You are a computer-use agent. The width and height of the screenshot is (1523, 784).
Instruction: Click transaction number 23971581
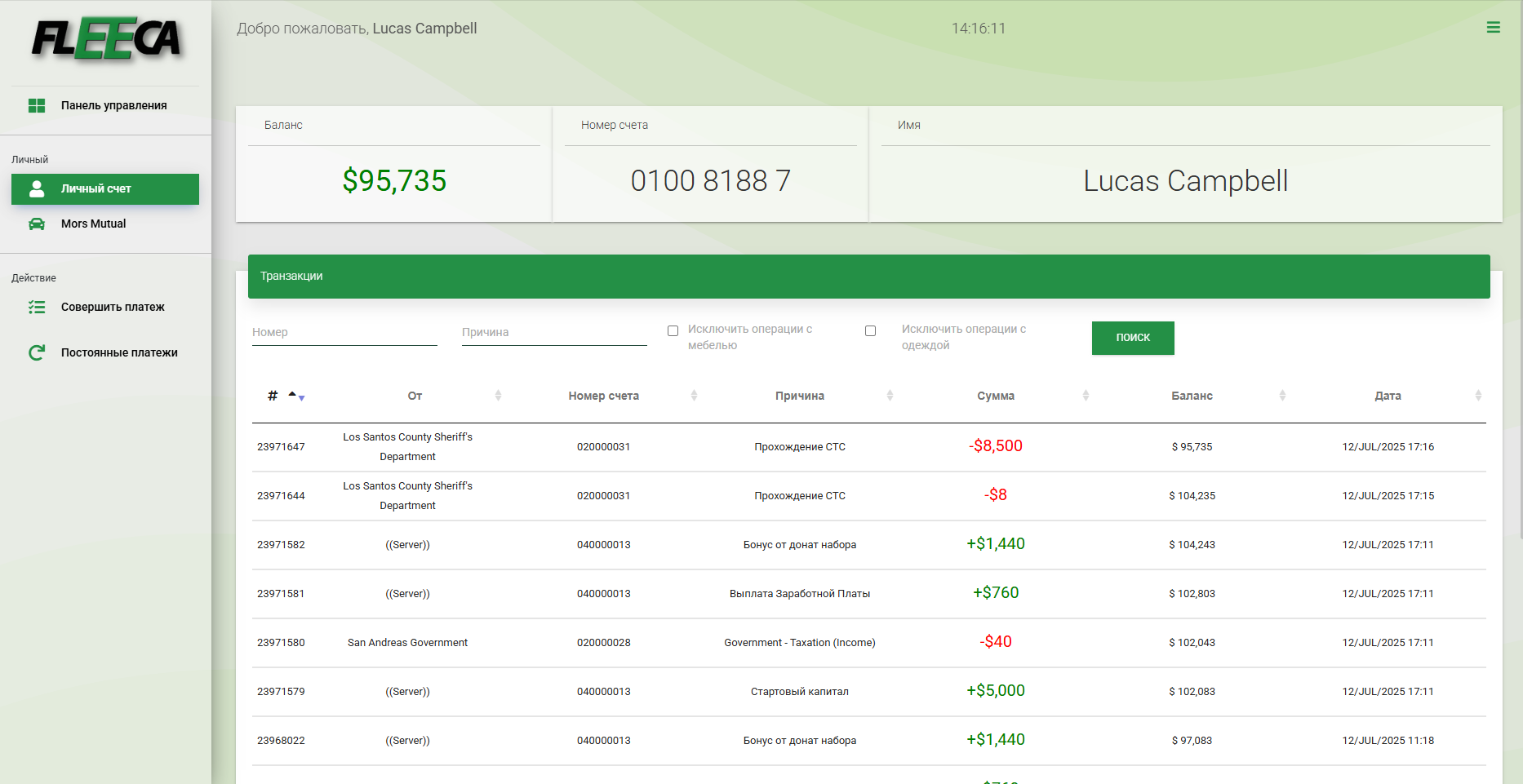click(x=281, y=594)
